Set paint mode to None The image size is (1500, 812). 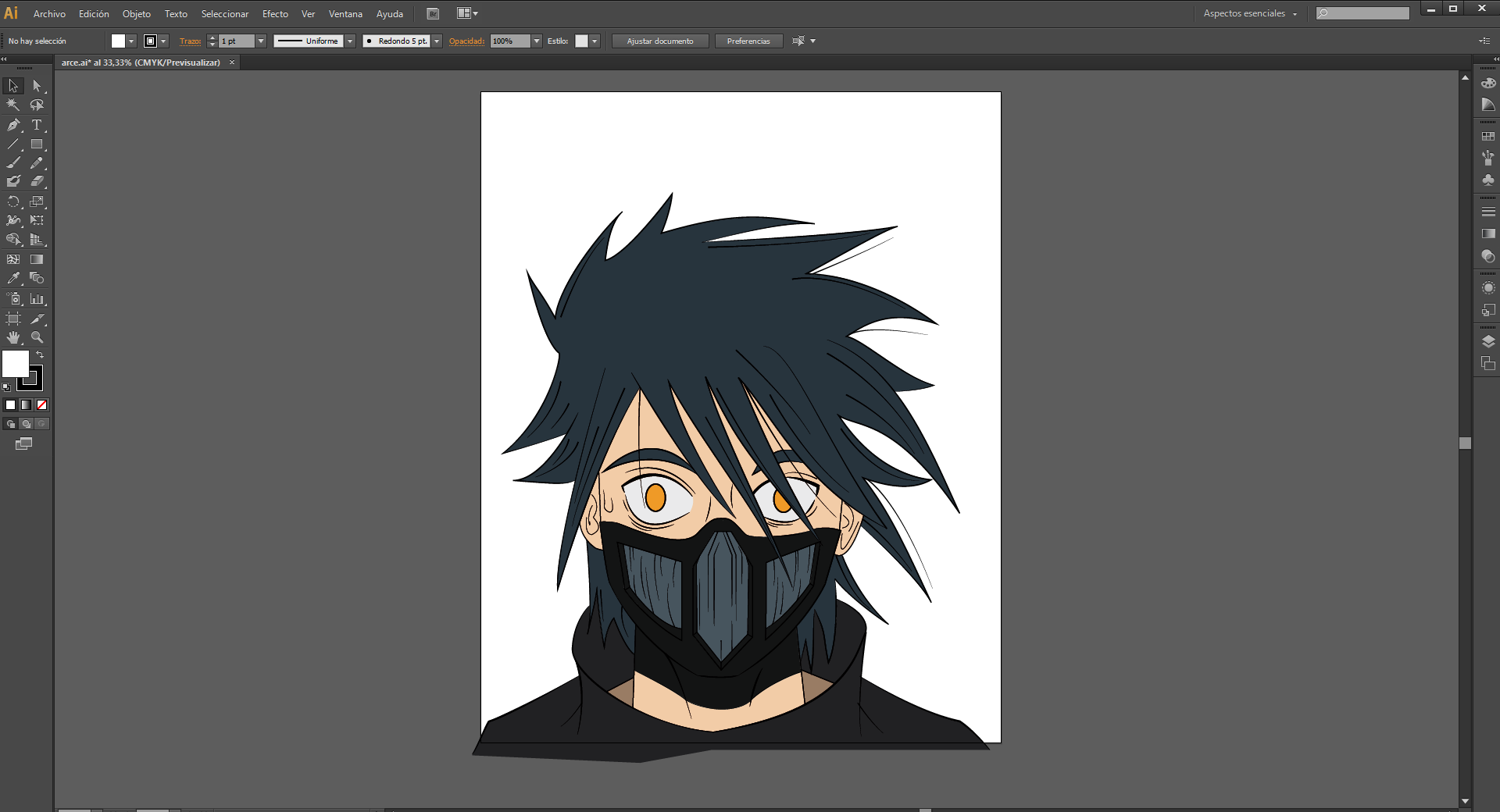42,404
